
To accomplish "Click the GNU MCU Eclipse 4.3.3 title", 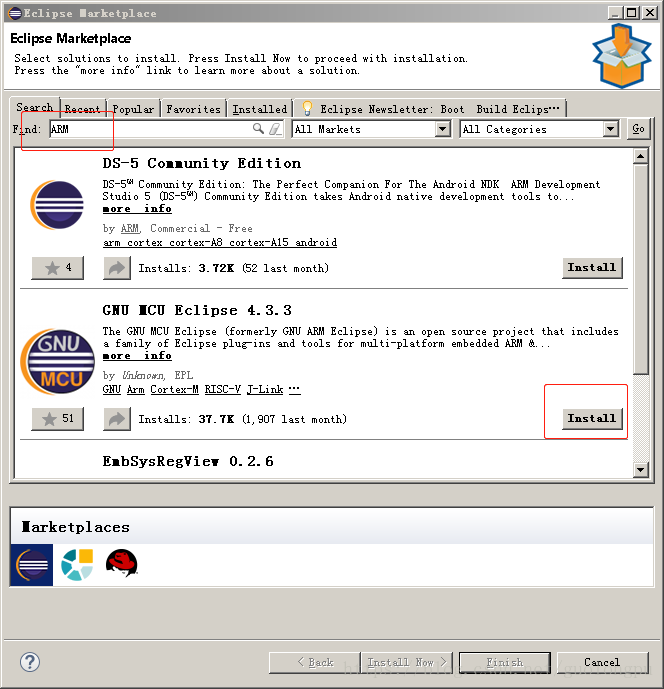I will click(197, 310).
